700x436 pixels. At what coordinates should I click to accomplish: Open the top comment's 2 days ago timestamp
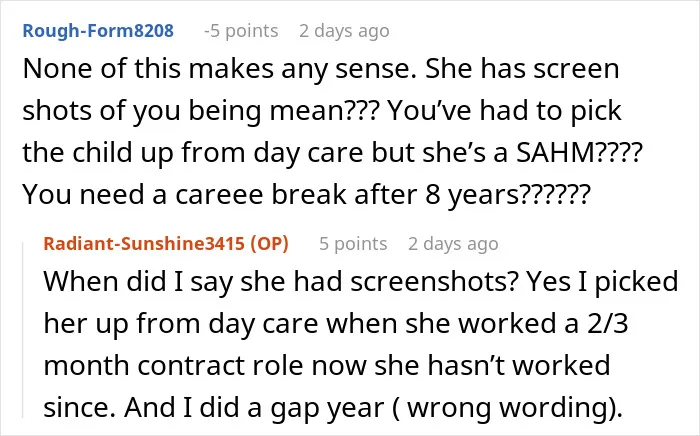point(344,31)
